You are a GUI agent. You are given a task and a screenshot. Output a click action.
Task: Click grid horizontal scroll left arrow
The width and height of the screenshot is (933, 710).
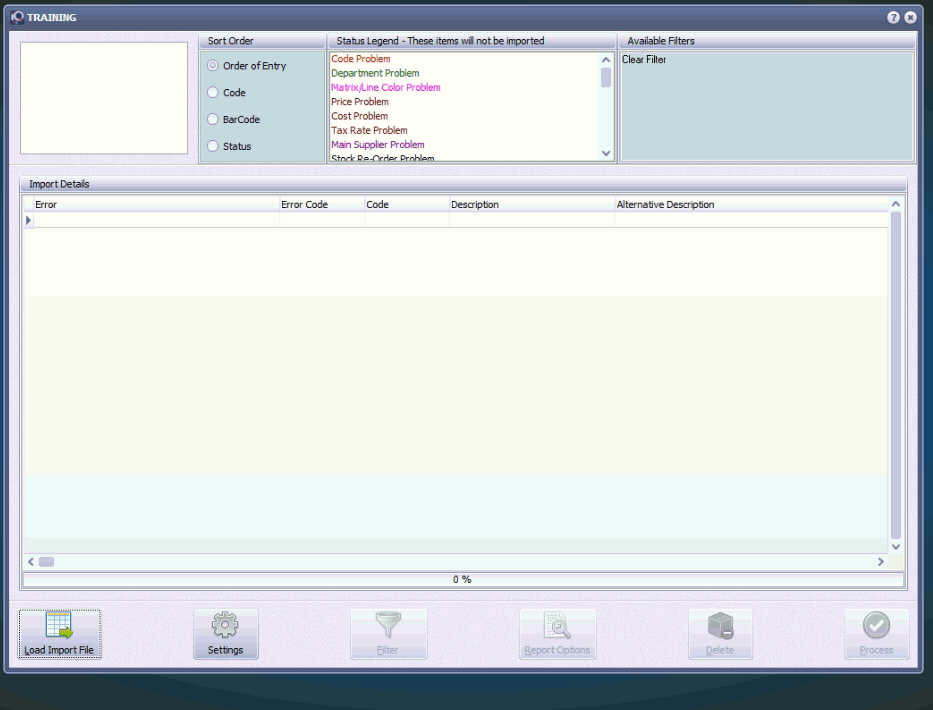point(31,561)
